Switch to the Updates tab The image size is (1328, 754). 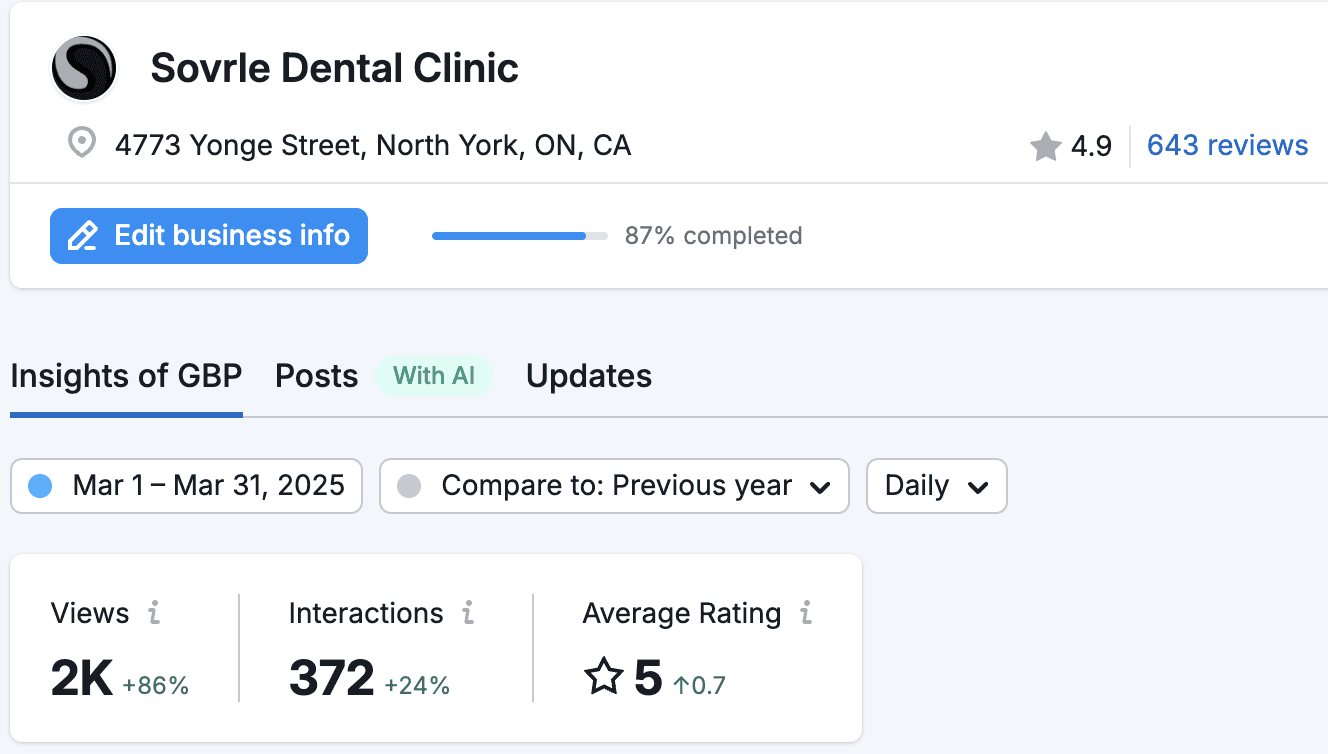click(x=588, y=376)
